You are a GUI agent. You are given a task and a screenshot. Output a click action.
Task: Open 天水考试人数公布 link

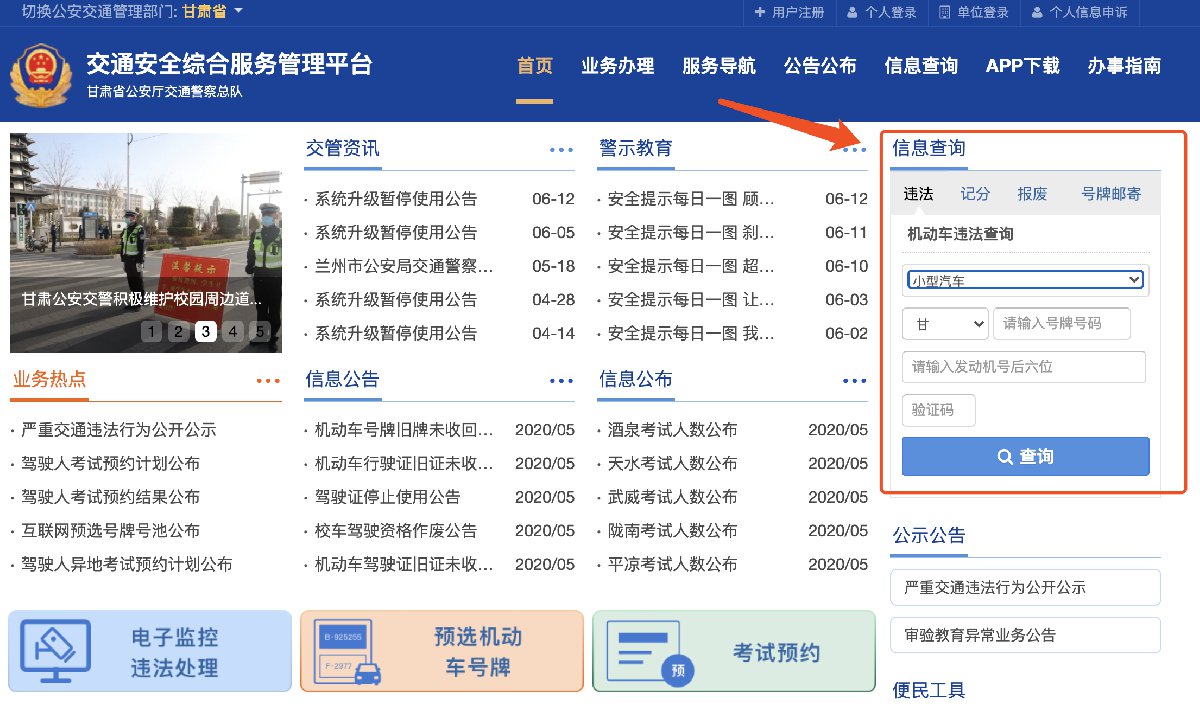click(x=672, y=464)
